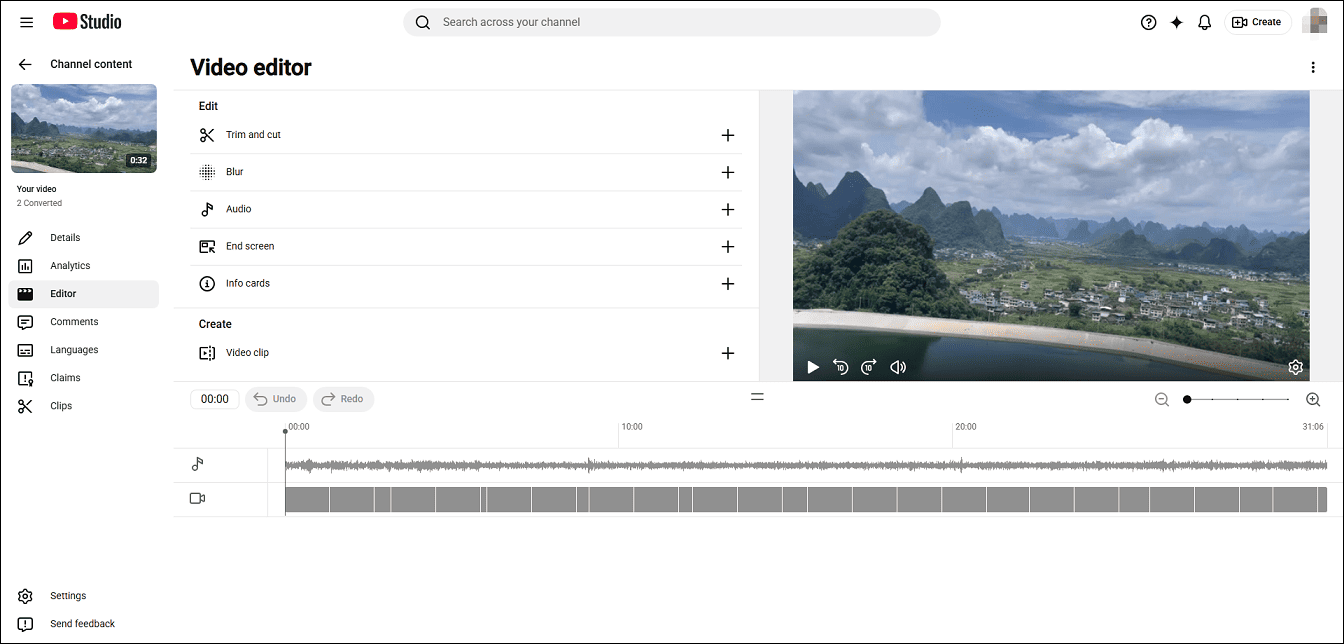Open the notifications bell
This screenshot has height=644, width=1344.
(1205, 22)
